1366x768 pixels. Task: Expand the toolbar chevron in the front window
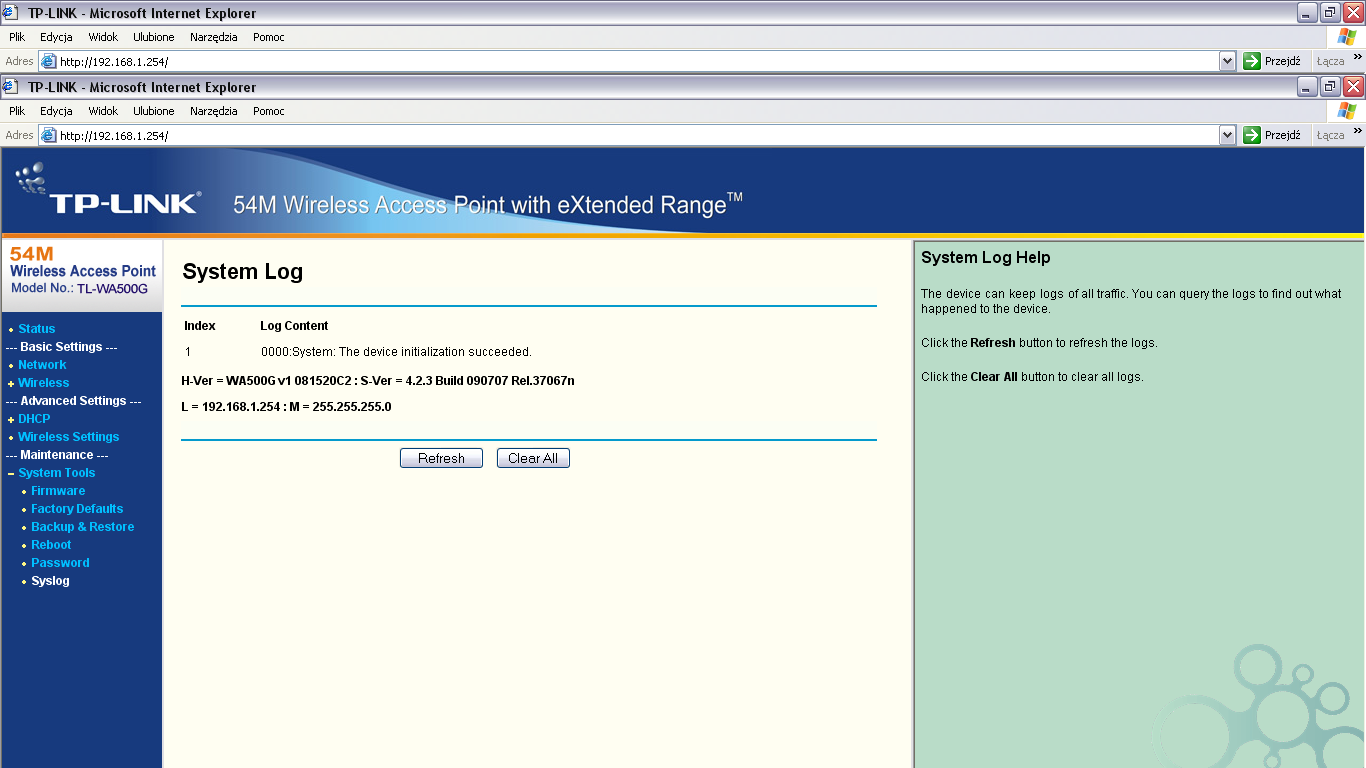click(x=1357, y=131)
